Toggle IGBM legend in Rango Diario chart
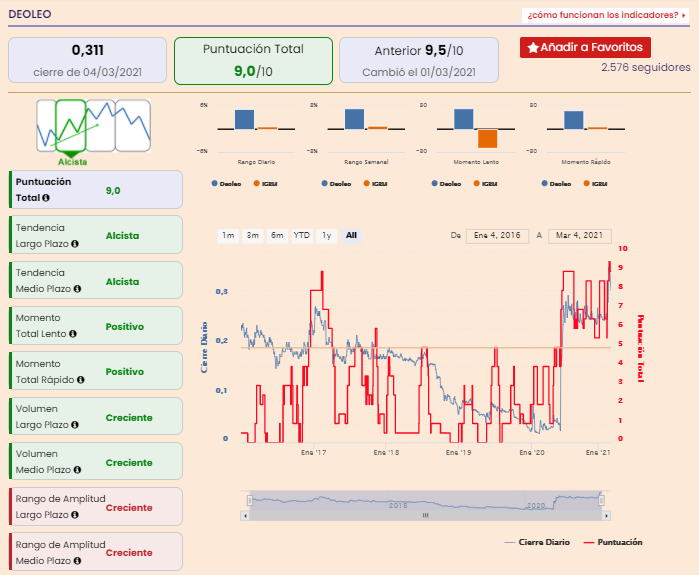Screen dimensions: 699x575 (x=266, y=184)
